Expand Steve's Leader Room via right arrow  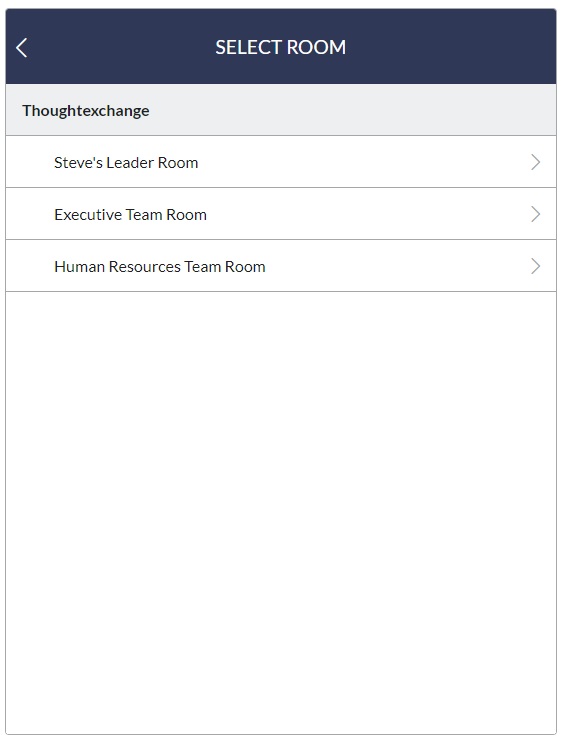535,162
